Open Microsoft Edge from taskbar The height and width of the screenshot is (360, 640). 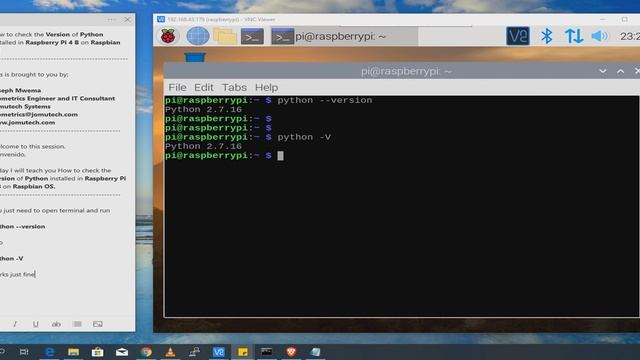pos(49,352)
